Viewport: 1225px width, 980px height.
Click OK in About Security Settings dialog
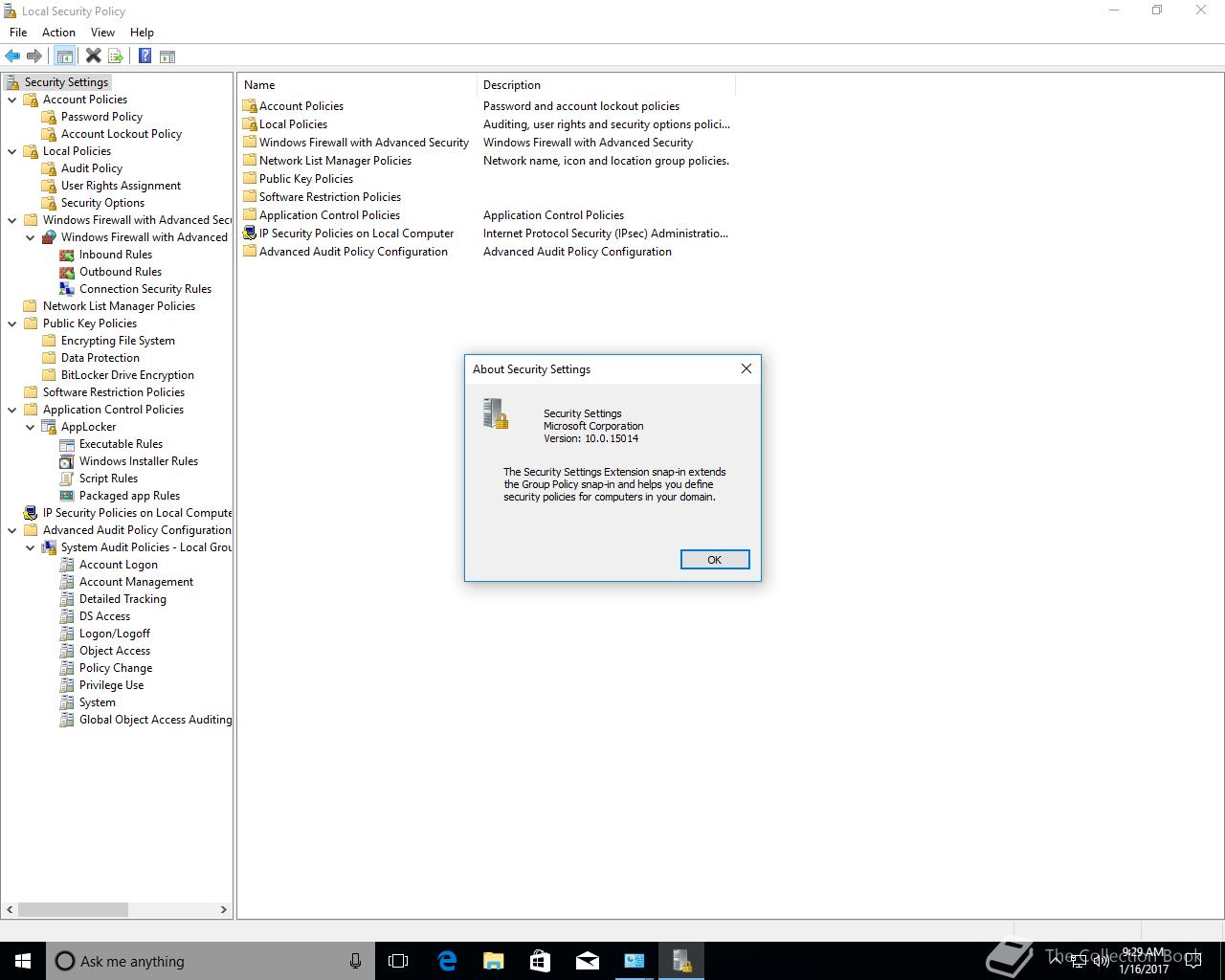[715, 560]
